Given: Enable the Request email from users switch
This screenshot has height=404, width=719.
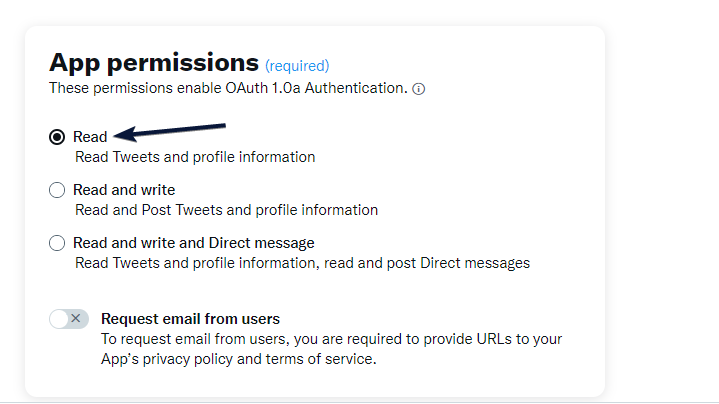Looking at the screenshot, I should [69, 319].
